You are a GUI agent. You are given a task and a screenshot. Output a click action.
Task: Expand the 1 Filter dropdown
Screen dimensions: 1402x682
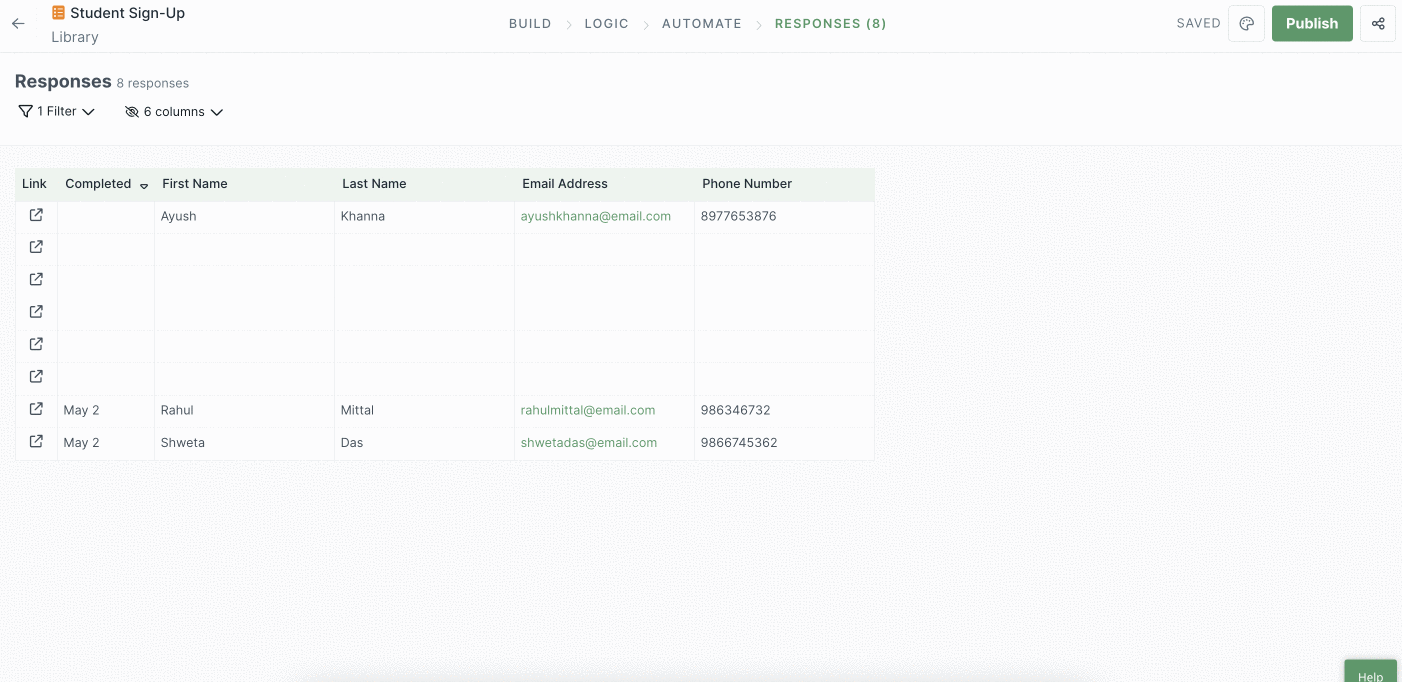(55, 111)
